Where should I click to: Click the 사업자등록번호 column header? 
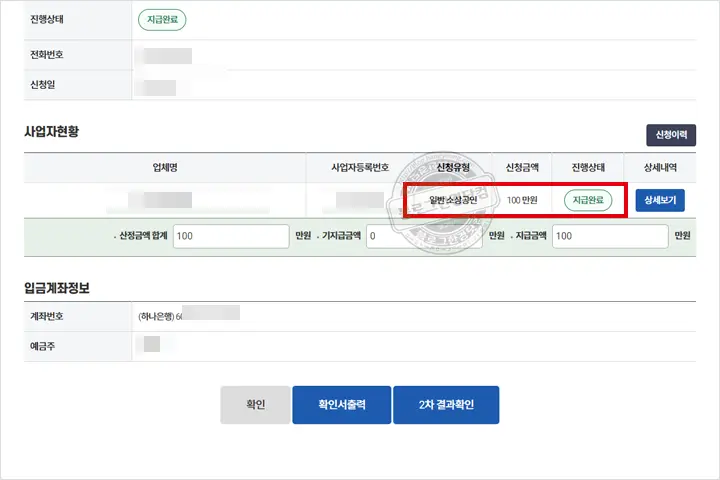click(x=360, y=168)
